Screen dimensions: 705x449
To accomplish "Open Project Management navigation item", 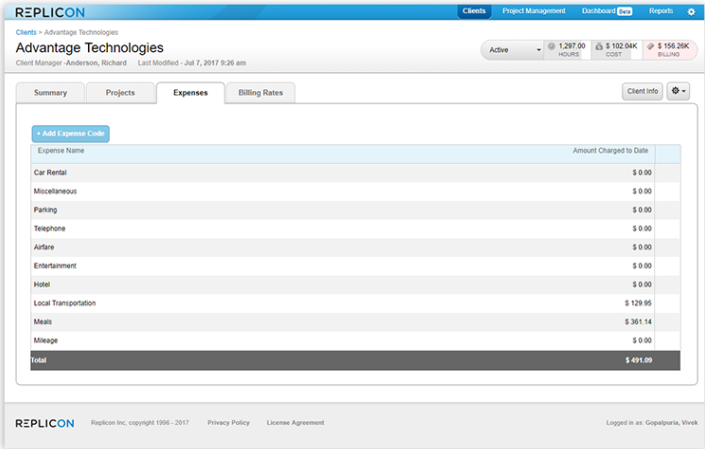I will point(534,11).
